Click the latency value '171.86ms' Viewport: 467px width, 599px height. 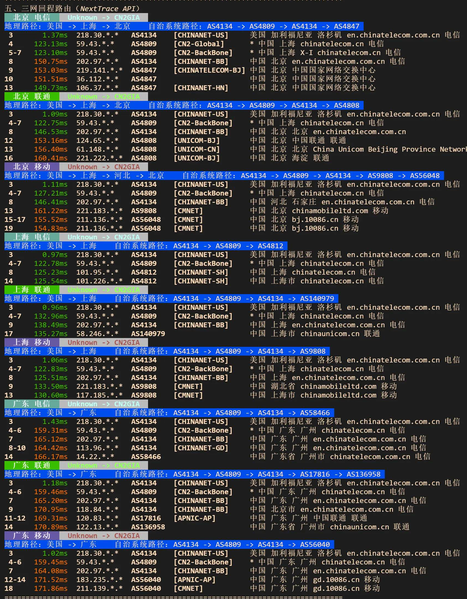click(x=50, y=588)
